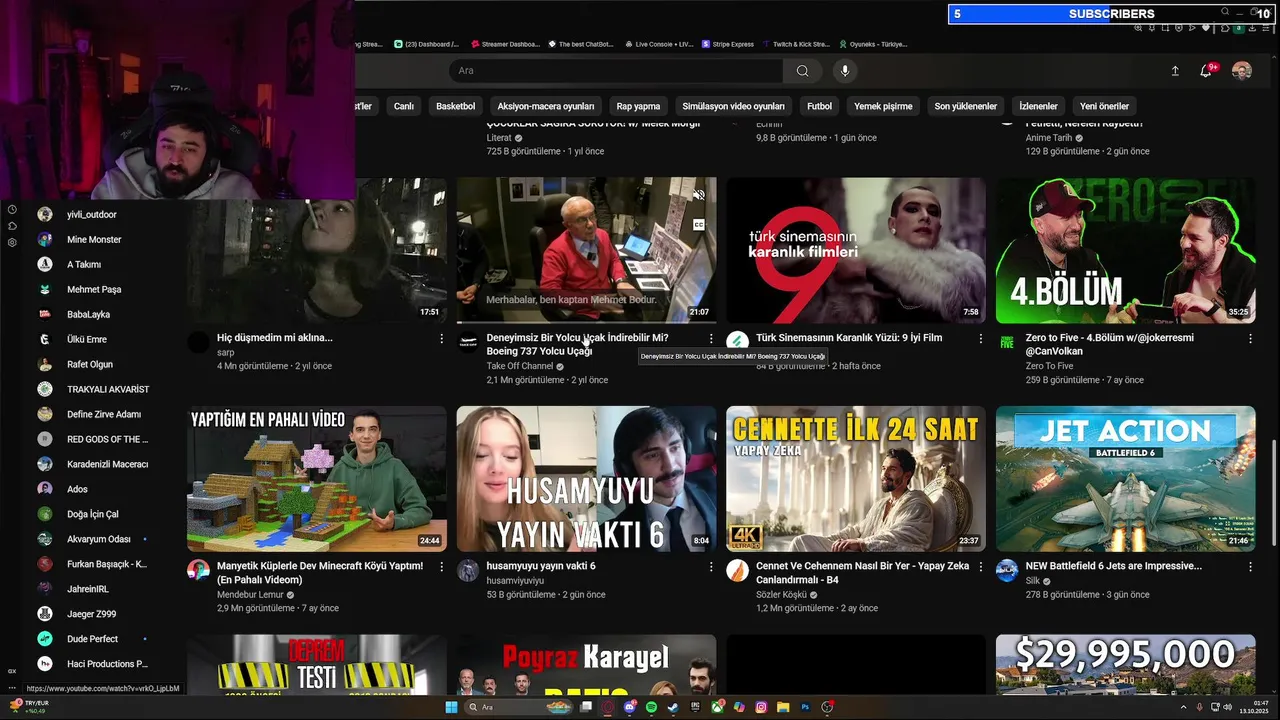Start voice search with the microphone icon
Image resolution: width=1280 pixels, height=720 pixels.
pyautogui.click(x=845, y=71)
